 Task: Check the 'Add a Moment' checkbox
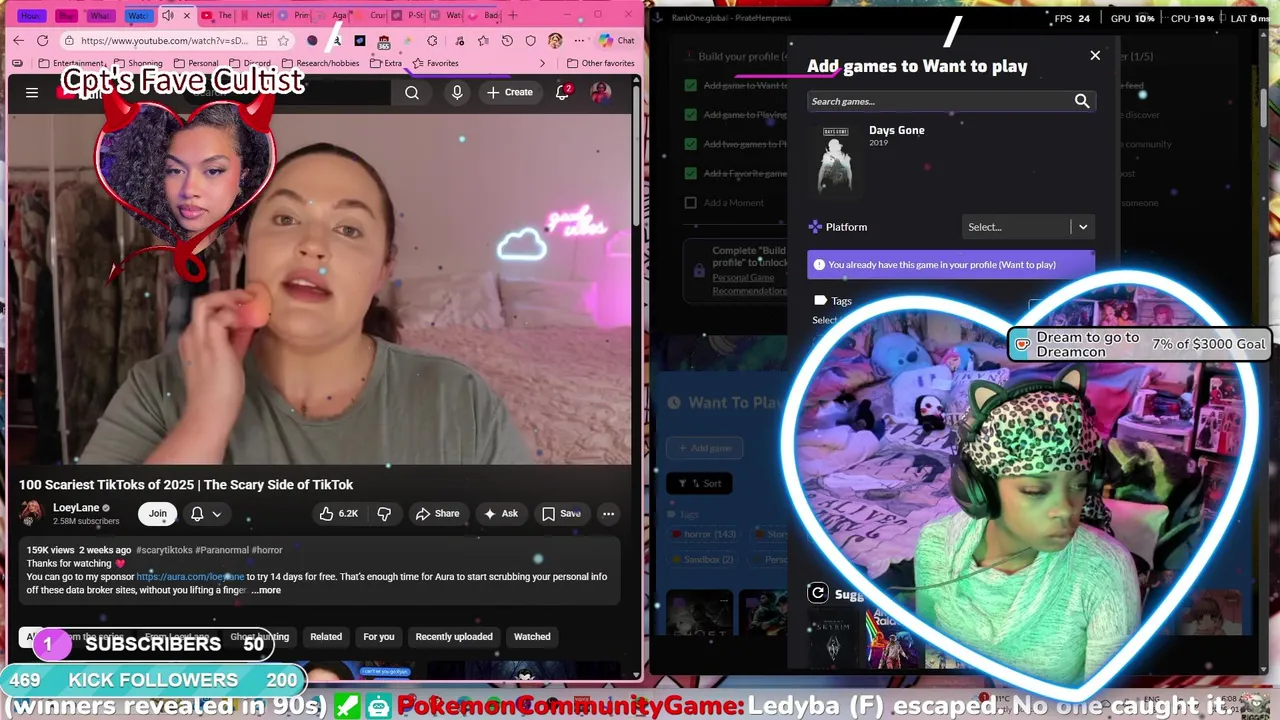[690, 203]
